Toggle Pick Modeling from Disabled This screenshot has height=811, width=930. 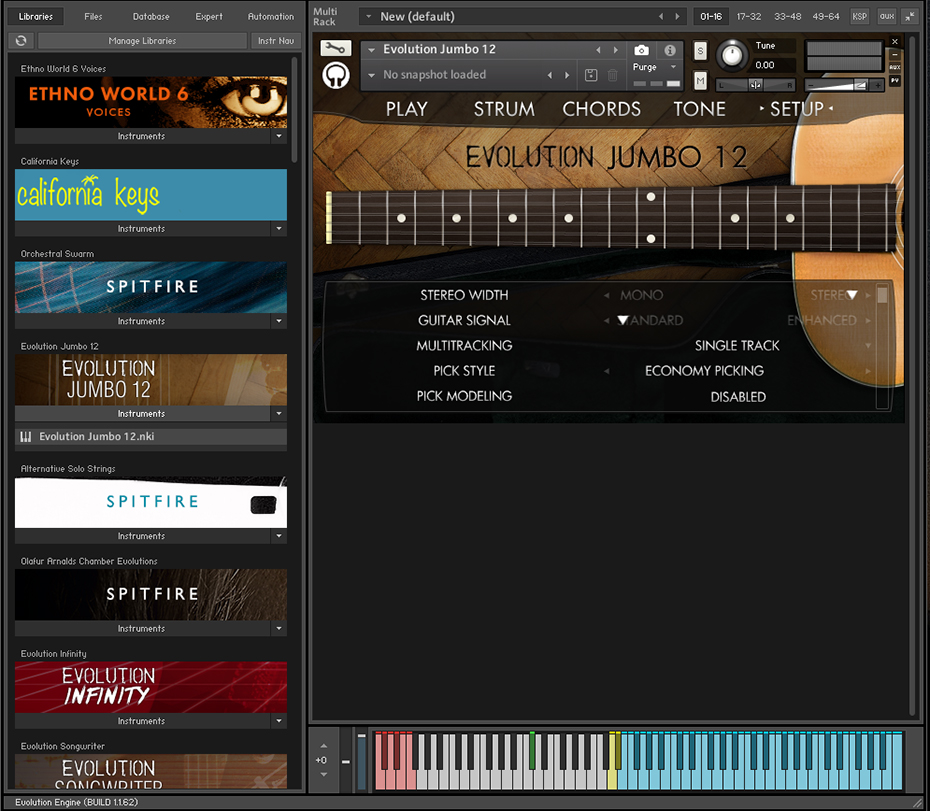coord(738,397)
